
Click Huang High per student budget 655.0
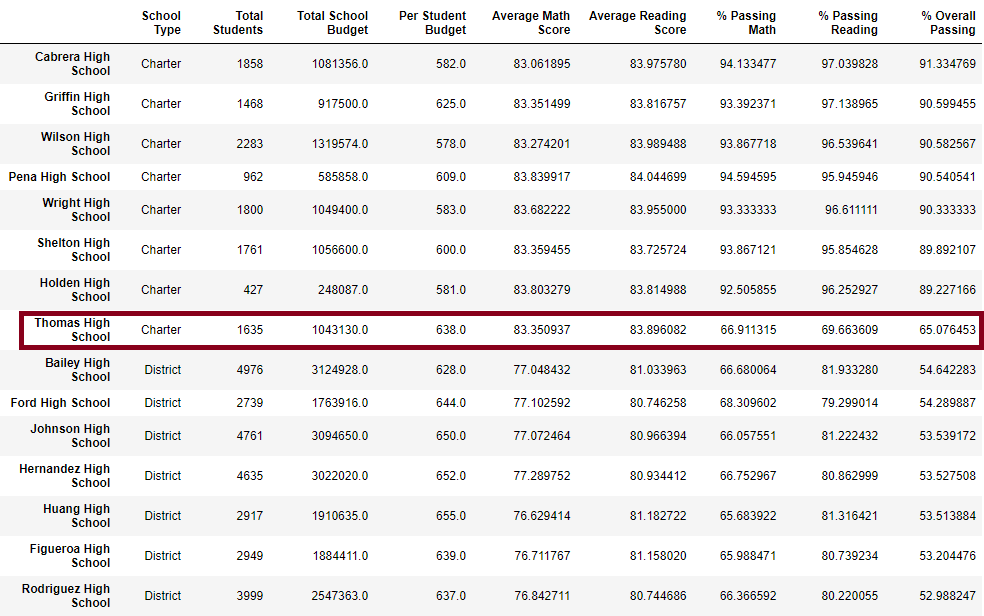[451, 516]
